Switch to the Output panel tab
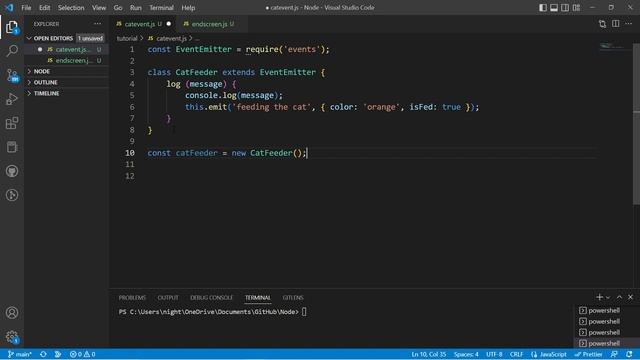The height and width of the screenshot is (360, 640). [168, 298]
